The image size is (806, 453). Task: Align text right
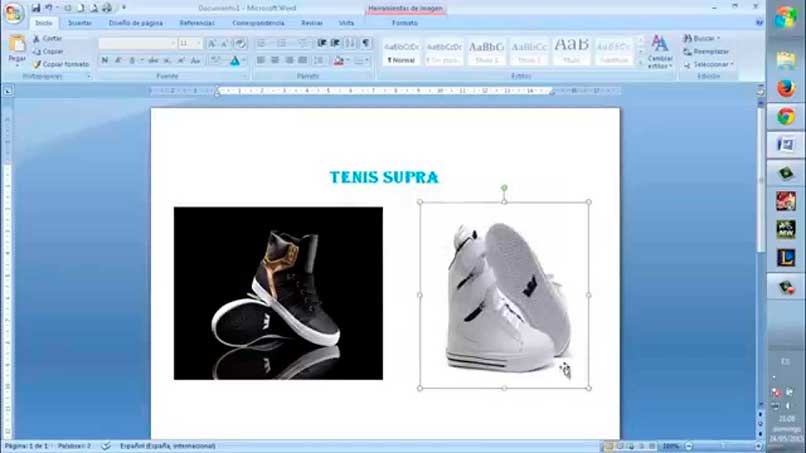point(289,60)
